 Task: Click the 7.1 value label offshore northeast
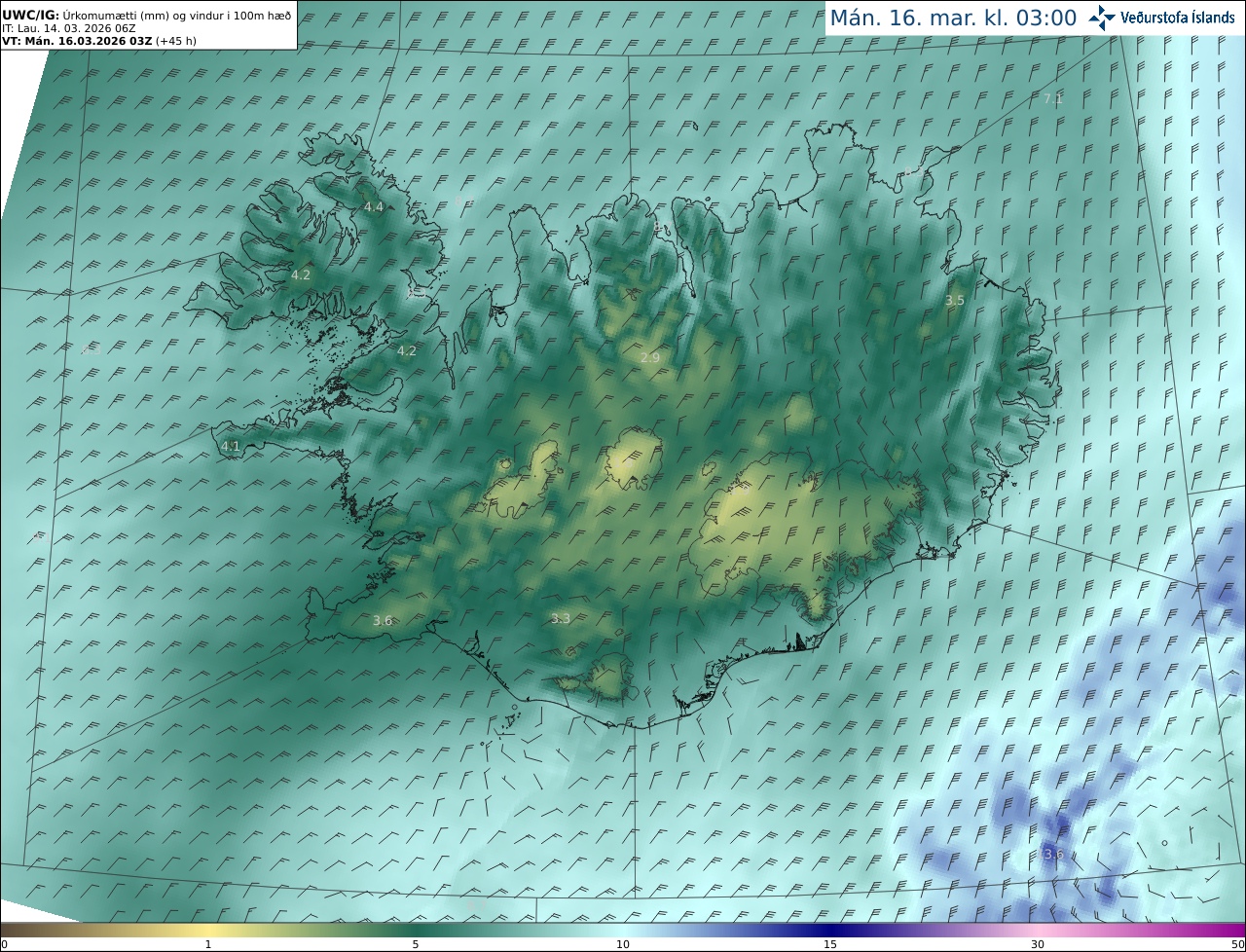tap(1053, 99)
